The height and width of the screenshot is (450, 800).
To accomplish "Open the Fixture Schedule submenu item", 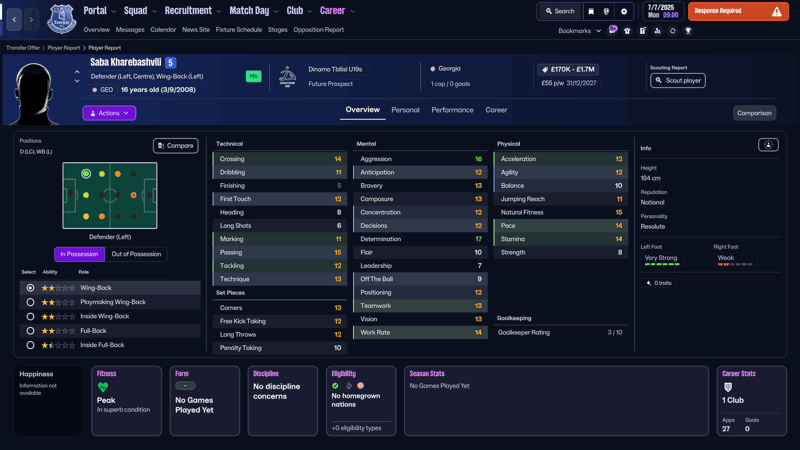I will [238, 30].
